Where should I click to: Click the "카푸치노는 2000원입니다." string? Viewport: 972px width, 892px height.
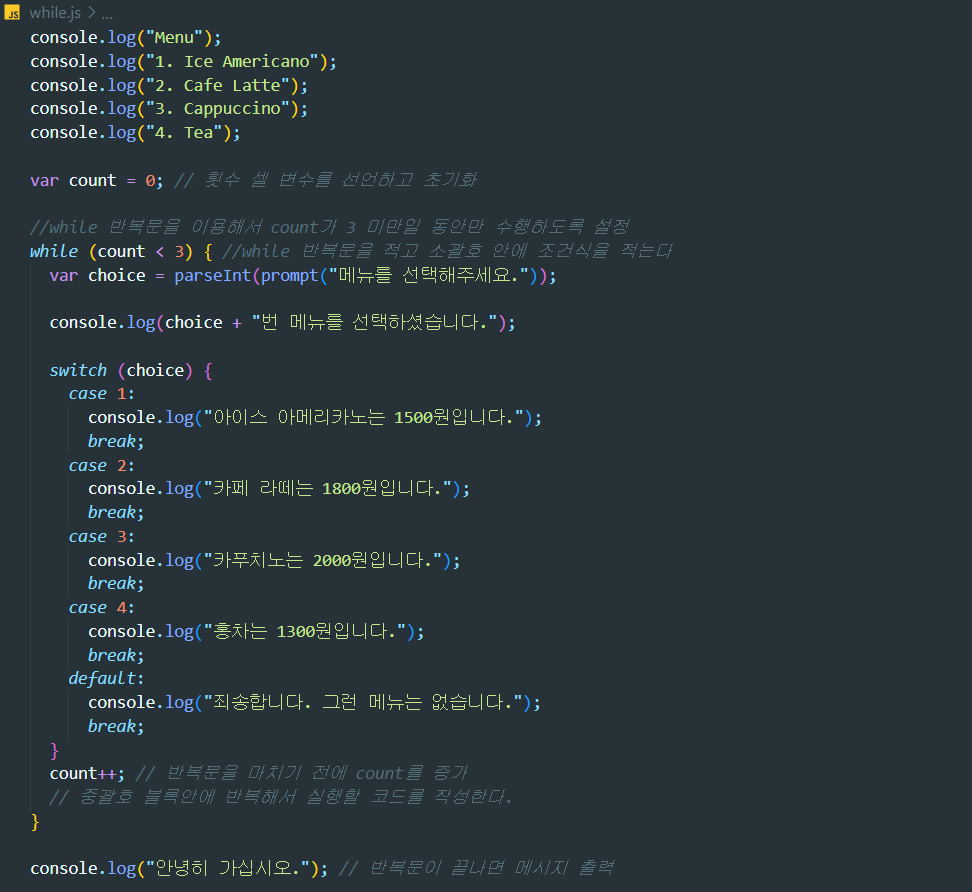point(323,560)
